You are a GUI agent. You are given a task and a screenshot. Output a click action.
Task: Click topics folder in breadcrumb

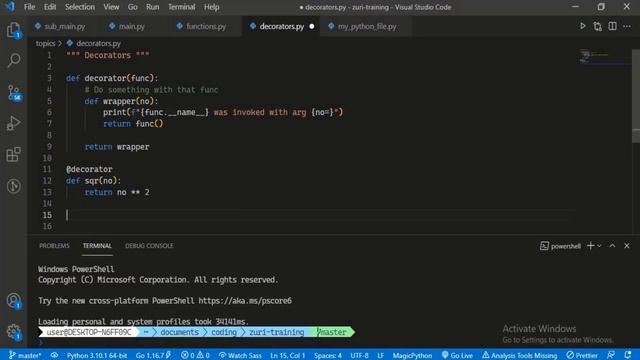tap(45, 43)
